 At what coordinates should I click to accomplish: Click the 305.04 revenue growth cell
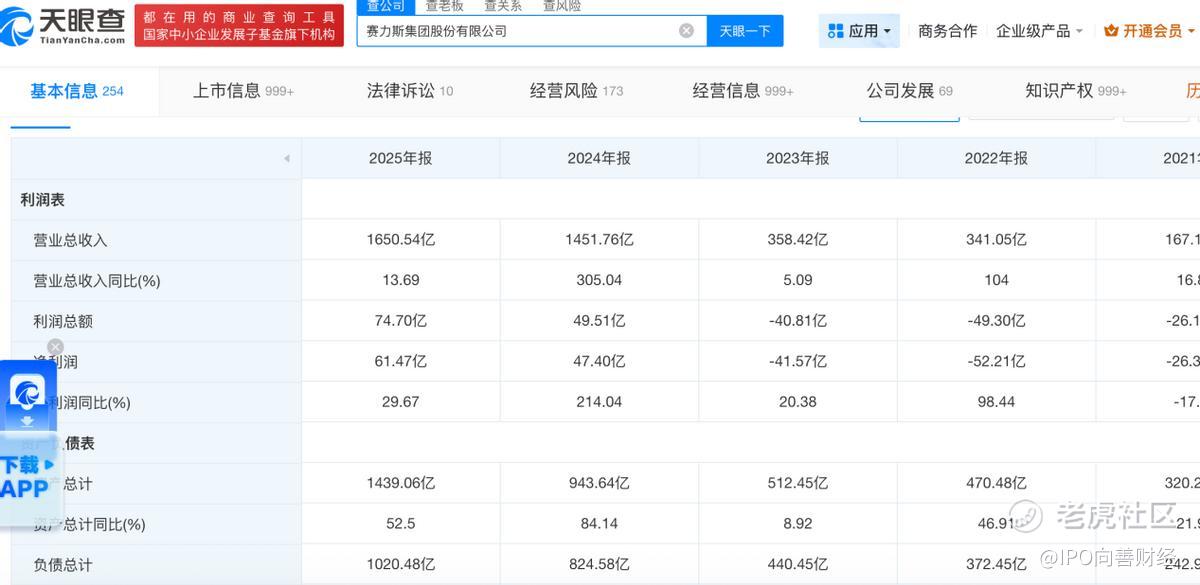599,280
